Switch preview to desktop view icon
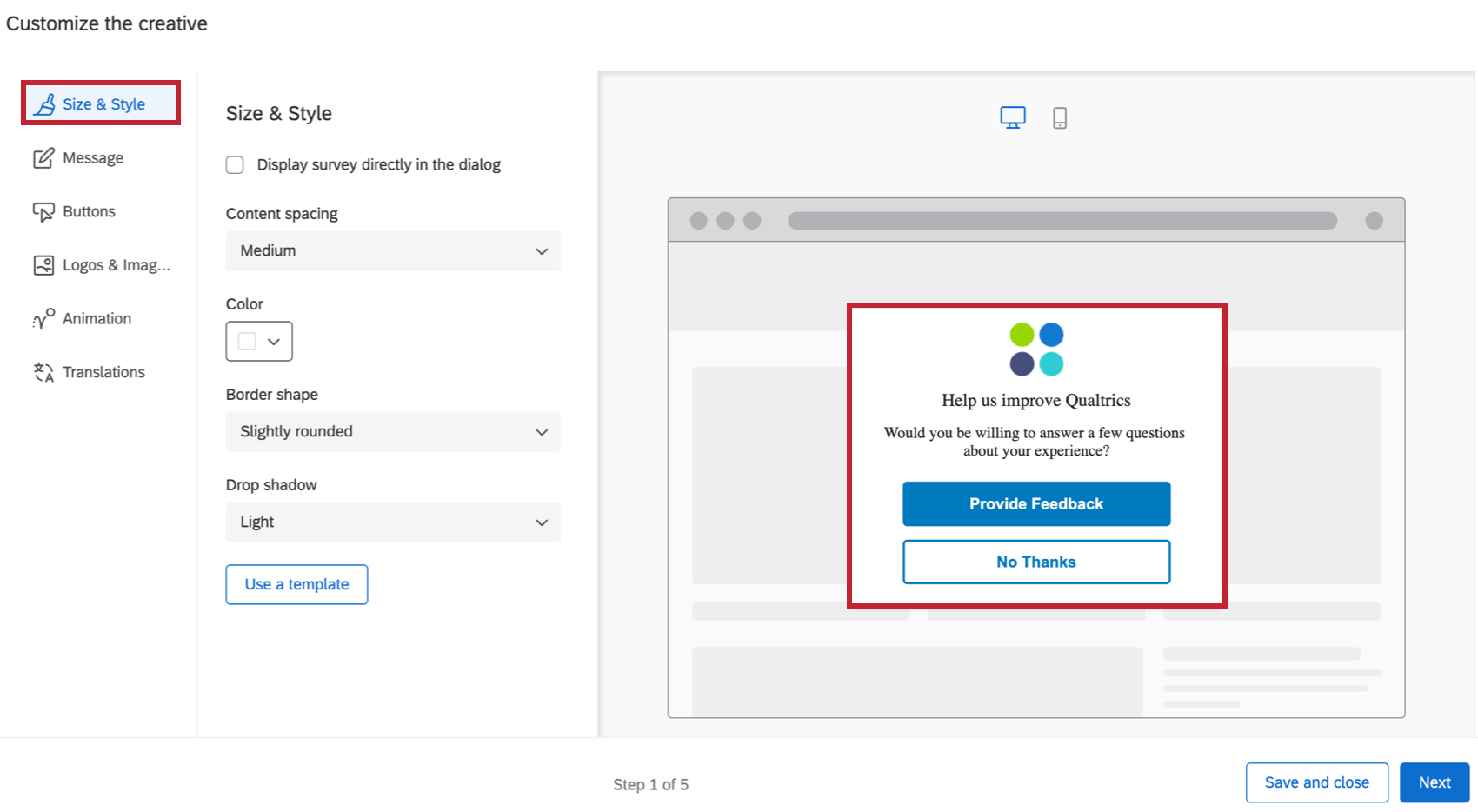 click(x=1012, y=116)
